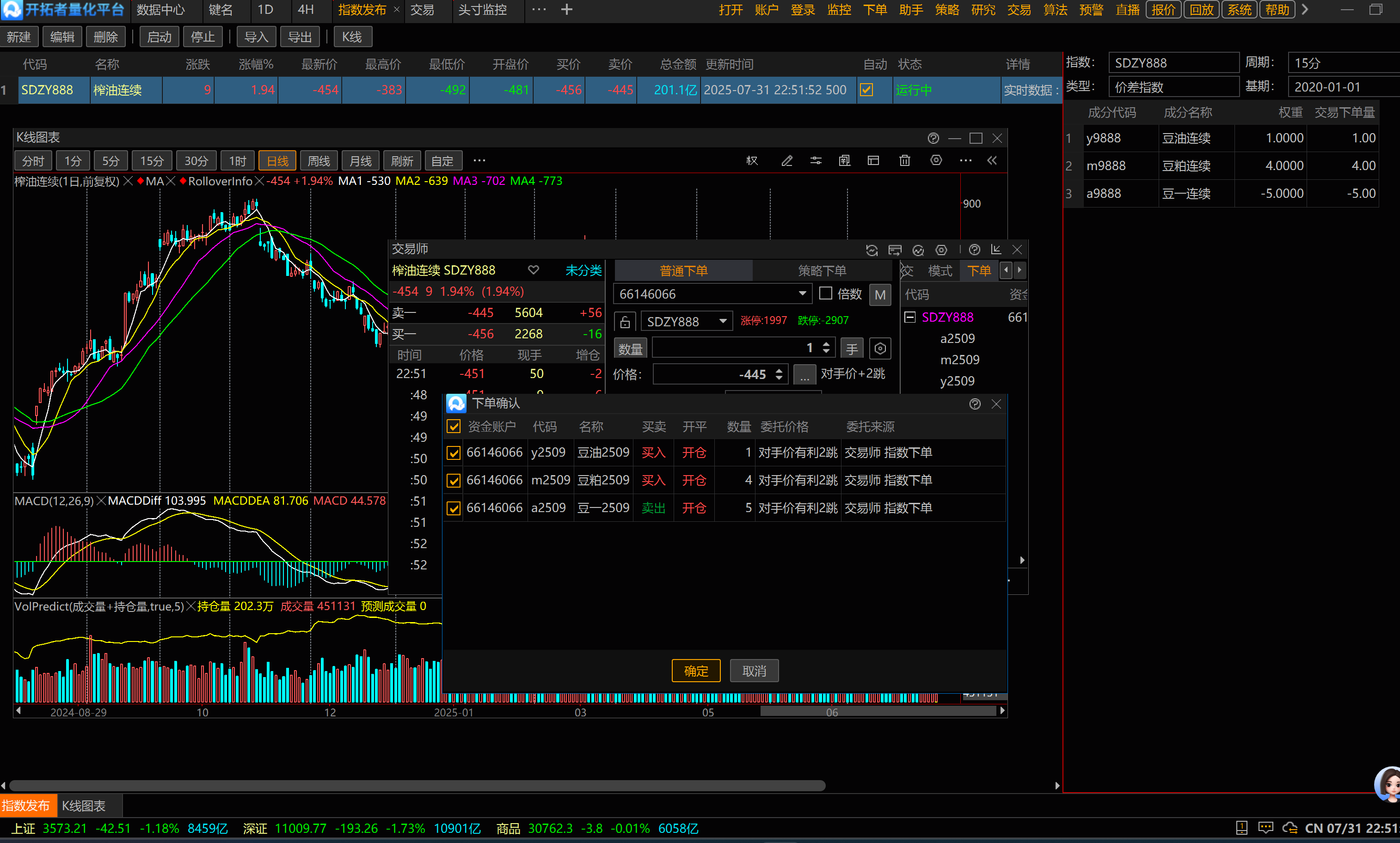Remove the MACD(12,26,9) indicator with its X

(x=101, y=501)
